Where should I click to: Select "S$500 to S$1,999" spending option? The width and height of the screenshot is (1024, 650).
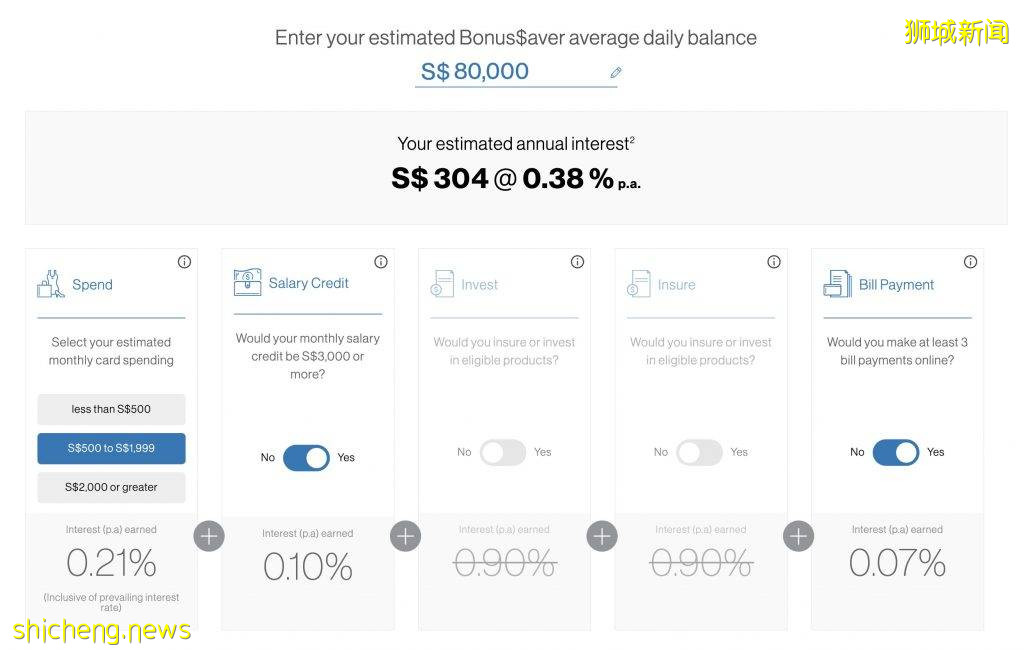tap(111, 448)
